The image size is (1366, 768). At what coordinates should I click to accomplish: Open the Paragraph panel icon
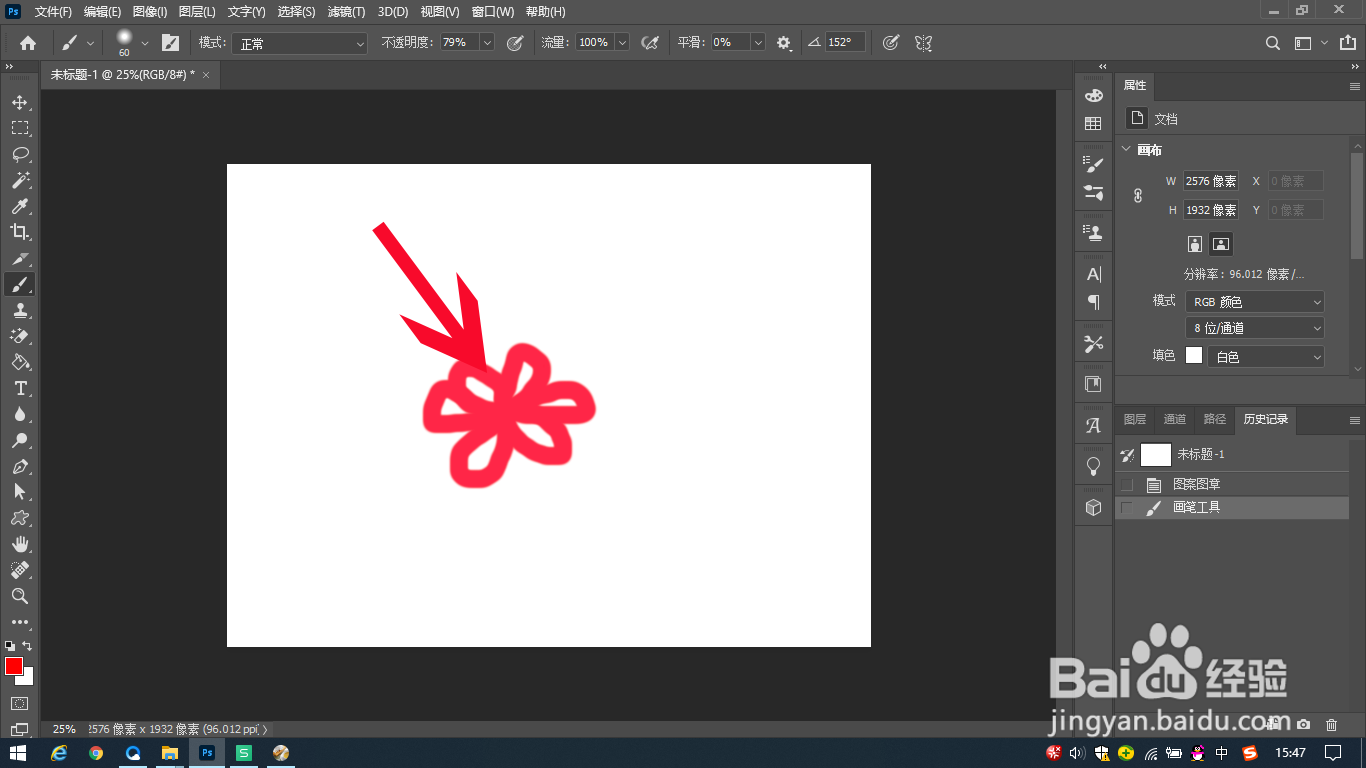point(1093,302)
